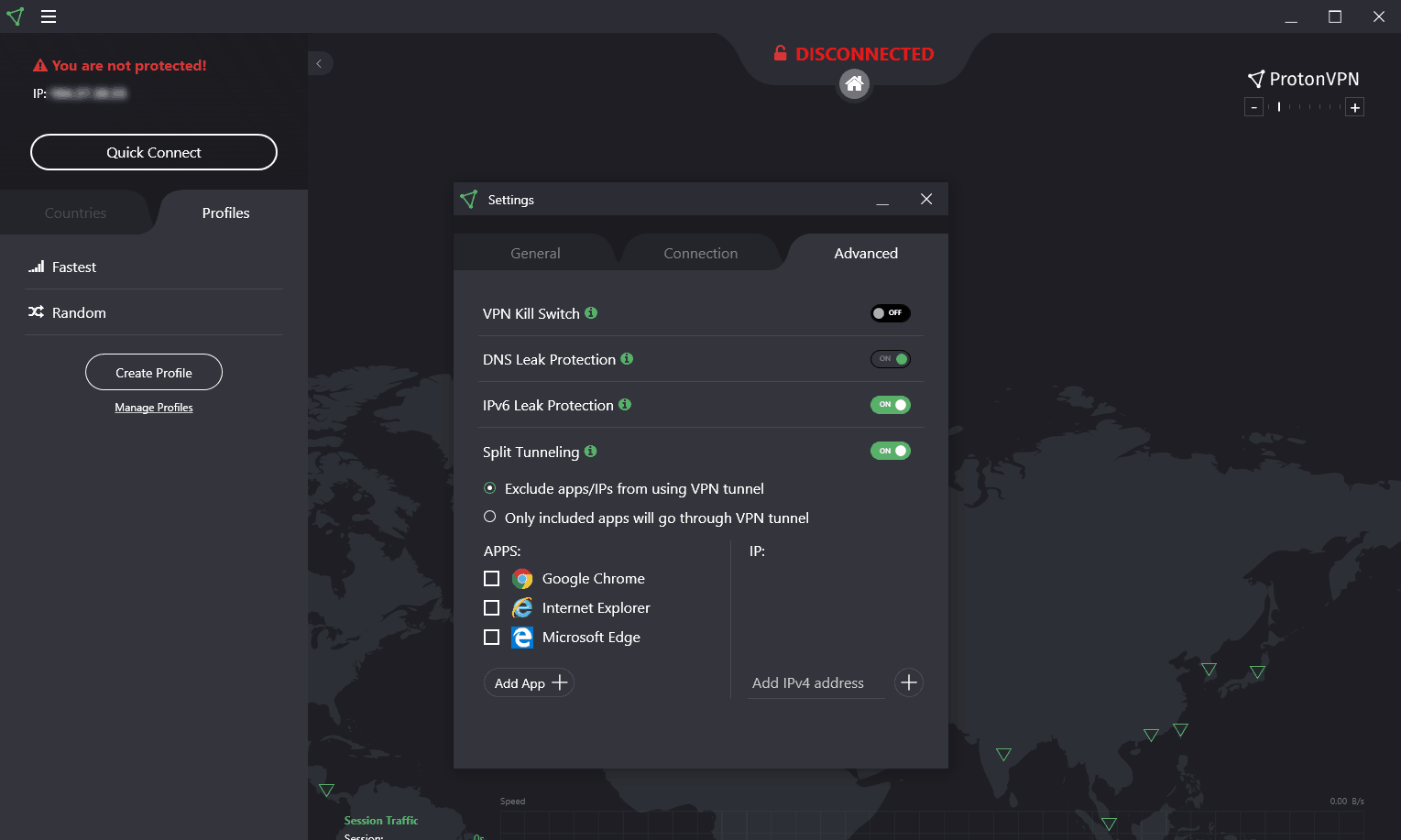Turn off Split Tunneling switch
Screen dimensions: 1401x840
(890, 451)
